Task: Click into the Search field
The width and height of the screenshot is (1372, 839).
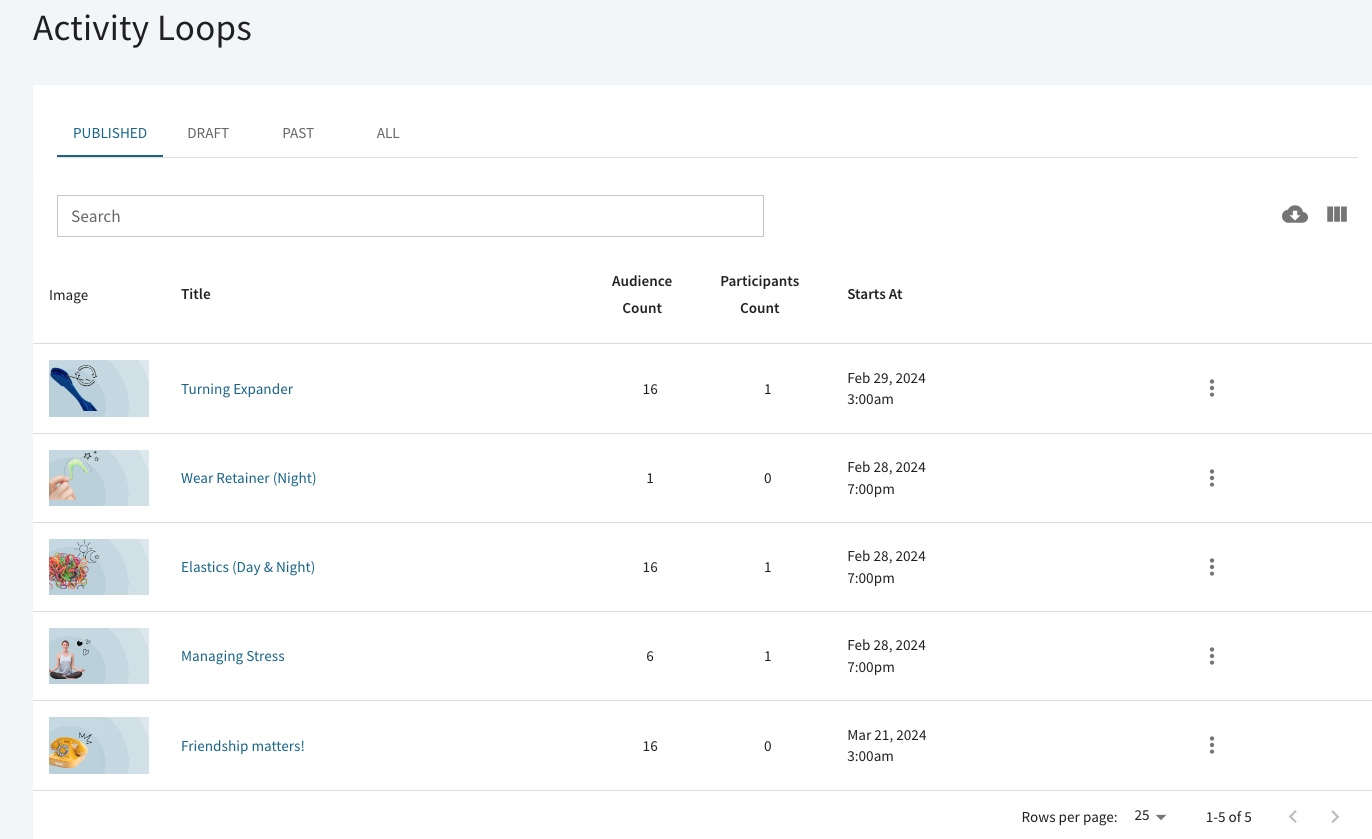Action: [x=410, y=216]
